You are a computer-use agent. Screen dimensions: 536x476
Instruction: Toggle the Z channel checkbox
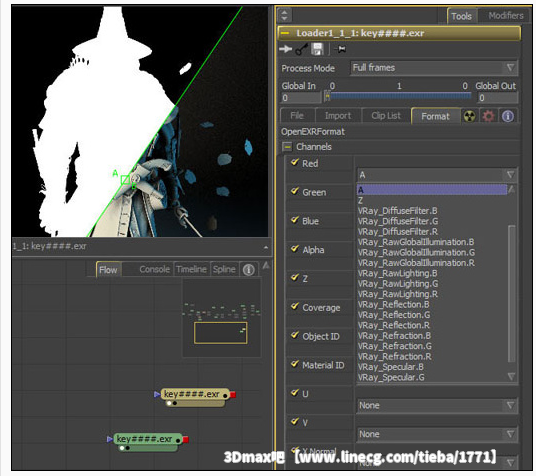click(x=294, y=277)
